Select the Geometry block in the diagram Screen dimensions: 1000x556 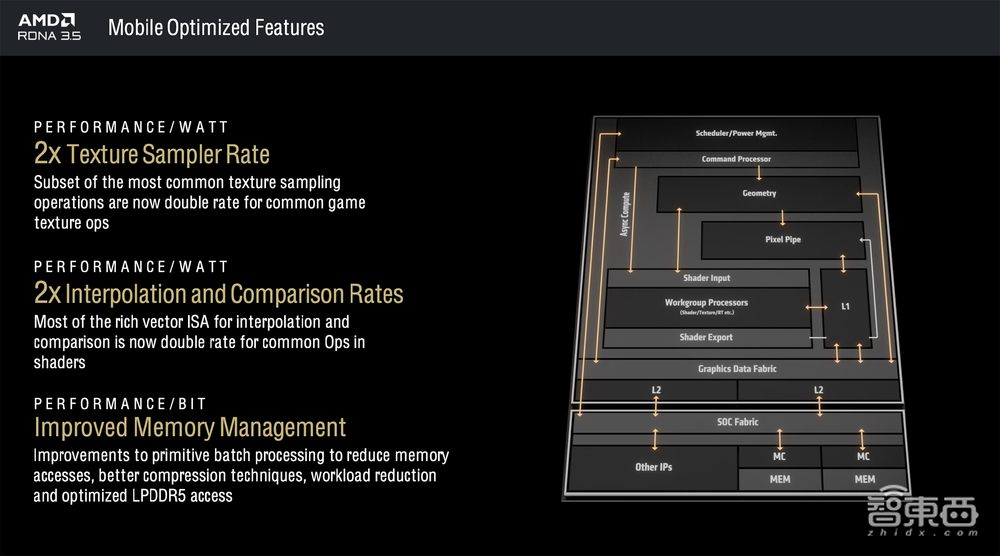click(x=758, y=193)
